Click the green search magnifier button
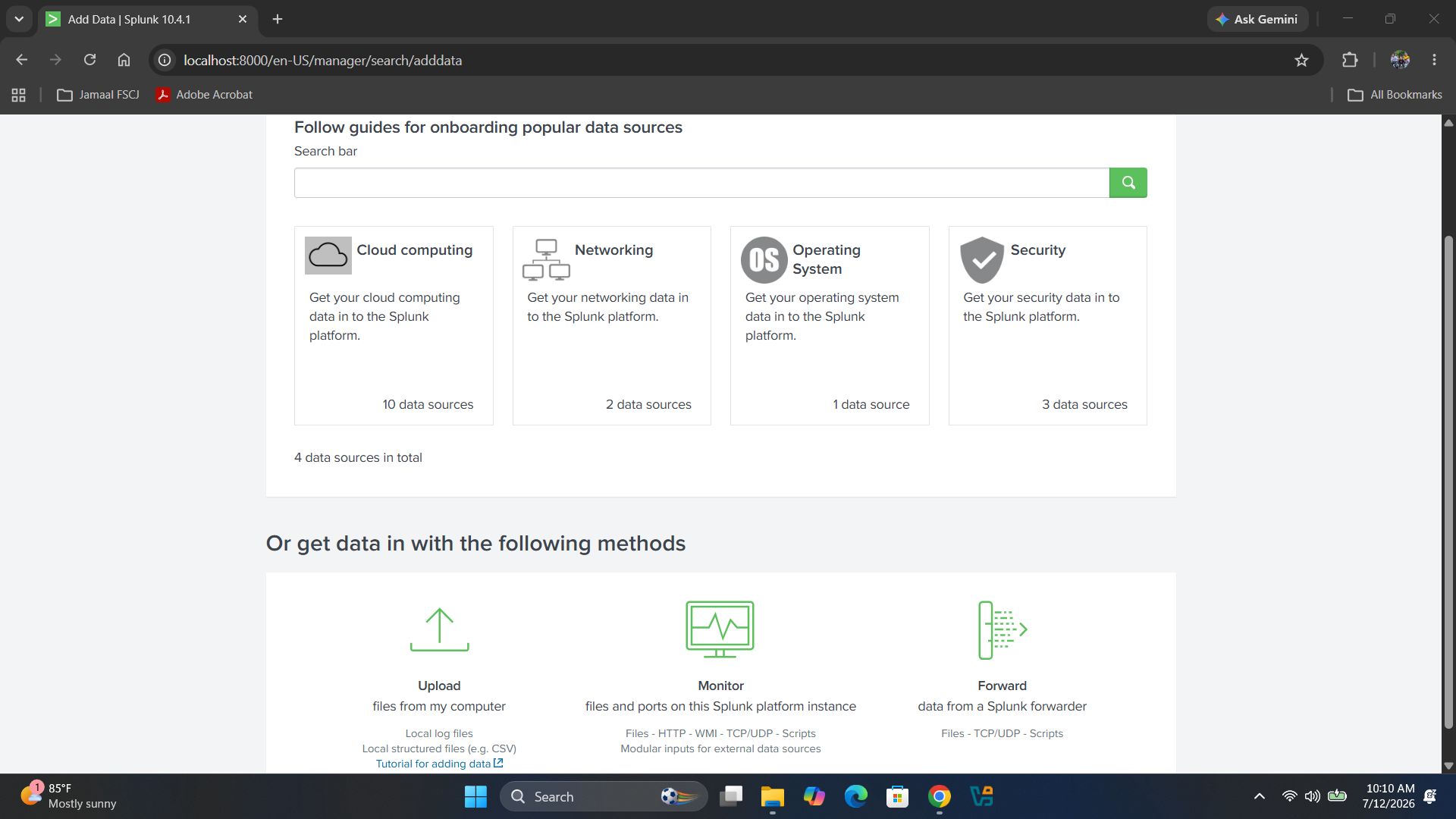 tap(1128, 183)
